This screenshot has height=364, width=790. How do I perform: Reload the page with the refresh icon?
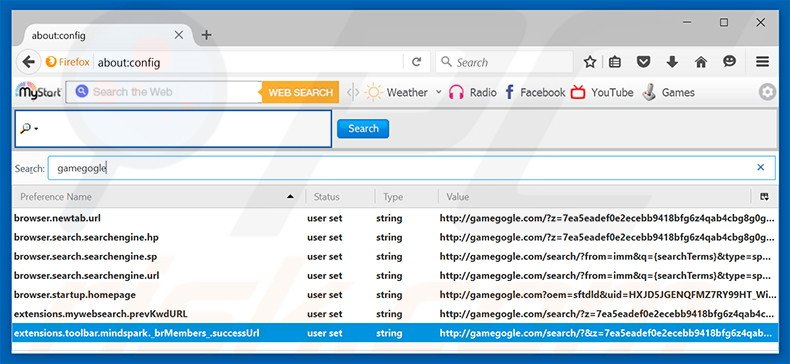pos(416,62)
